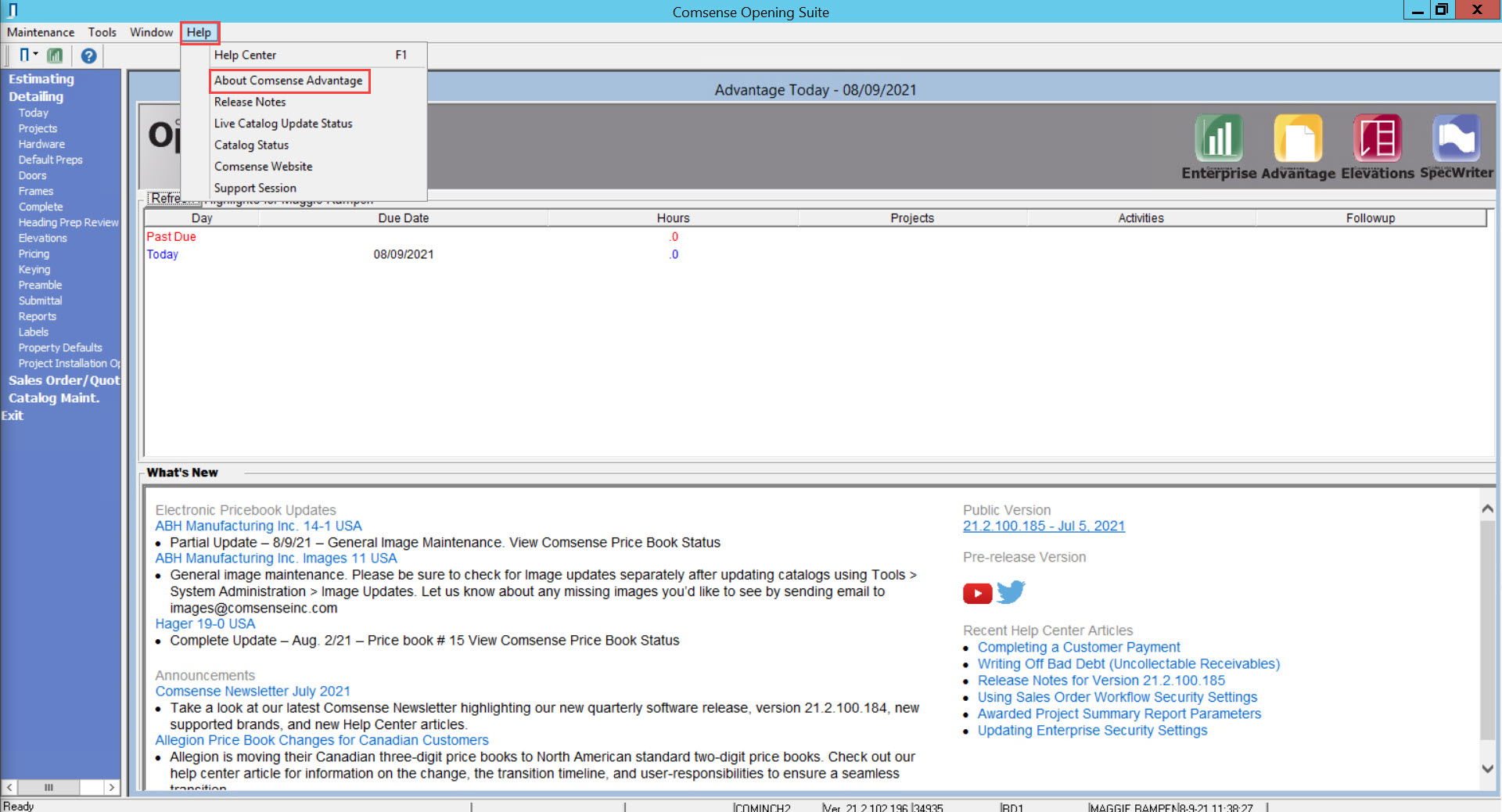Image resolution: width=1502 pixels, height=812 pixels.
Task: Click sidebar horizontal scroll right arrow
Action: [112, 787]
